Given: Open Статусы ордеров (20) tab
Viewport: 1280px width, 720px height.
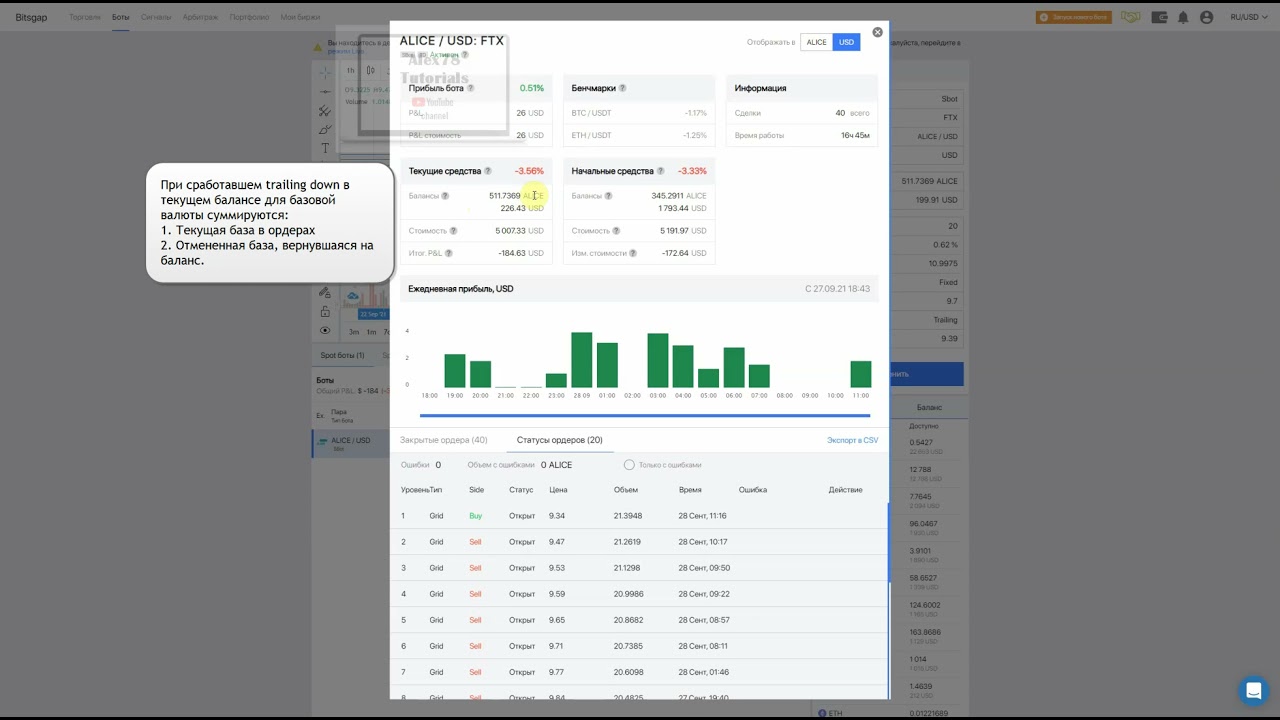Looking at the screenshot, I should [x=559, y=440].
